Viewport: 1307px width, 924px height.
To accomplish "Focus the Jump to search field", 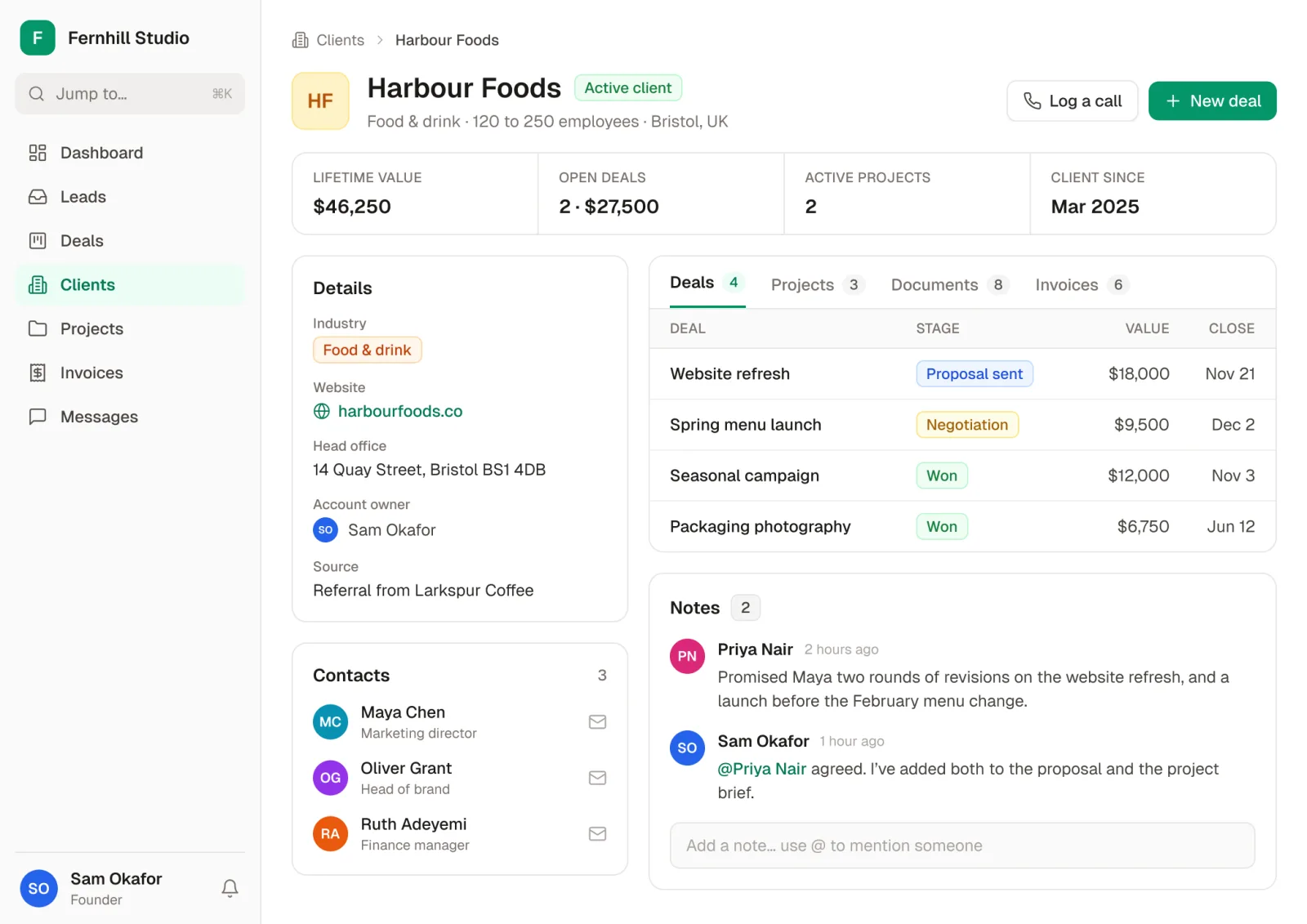I will click(130, 94).
